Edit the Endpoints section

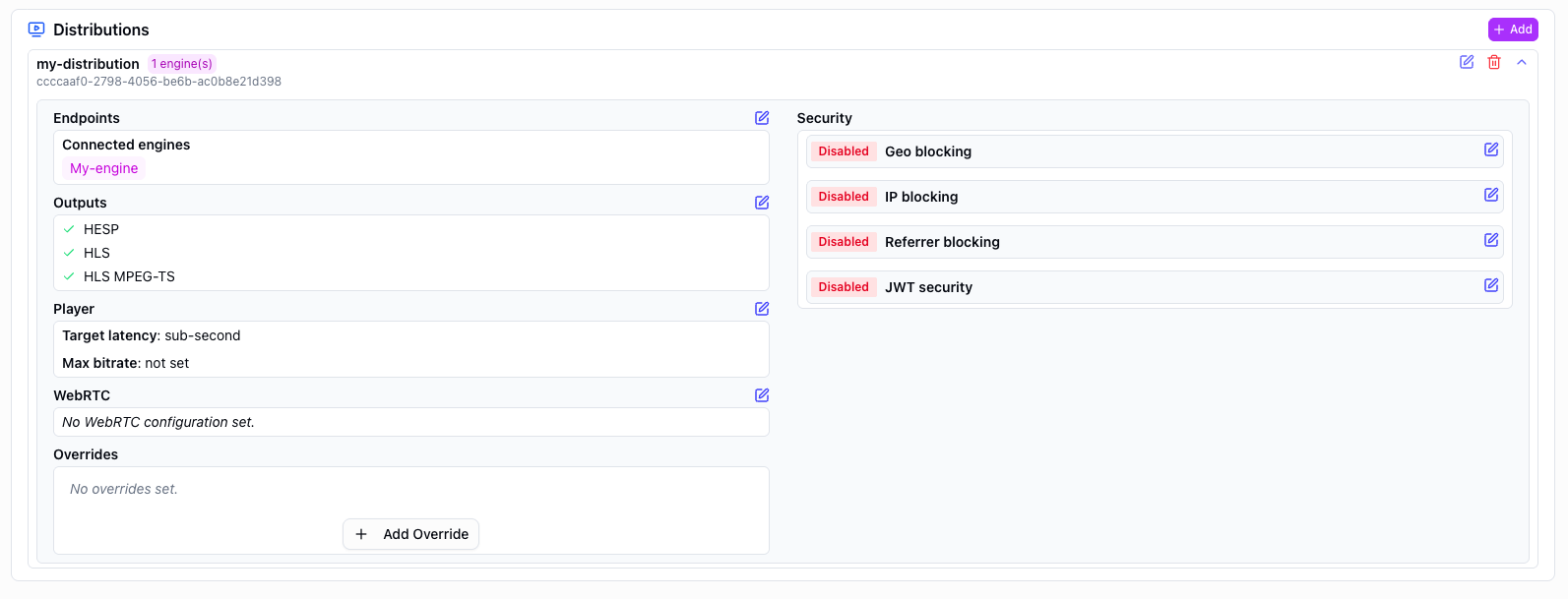pos(762,118)
